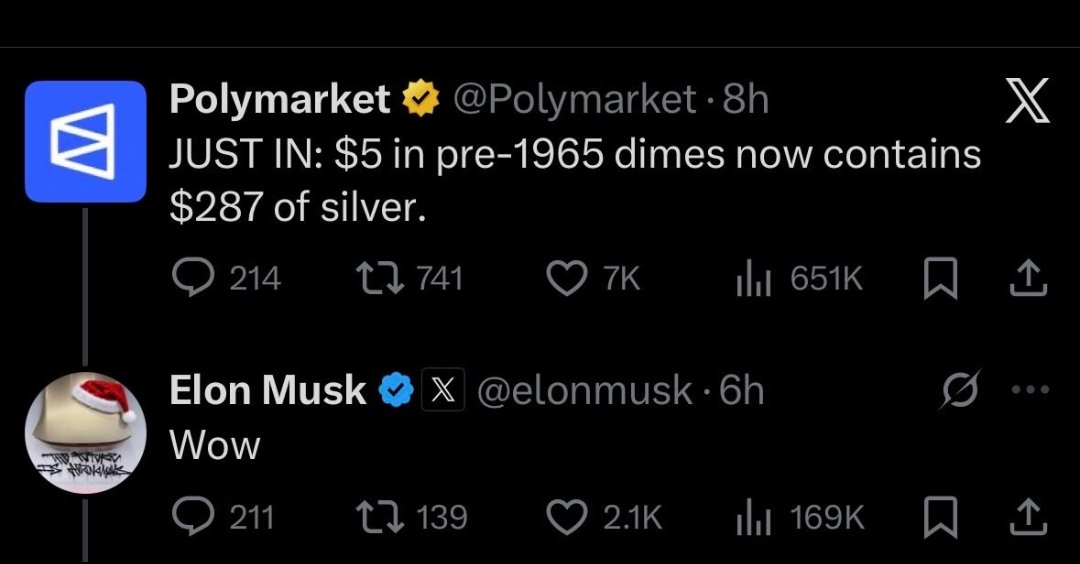The image size is (1080, 564).
Task: Bookmark Elon Musk's Wow reply
Action: 940,518
